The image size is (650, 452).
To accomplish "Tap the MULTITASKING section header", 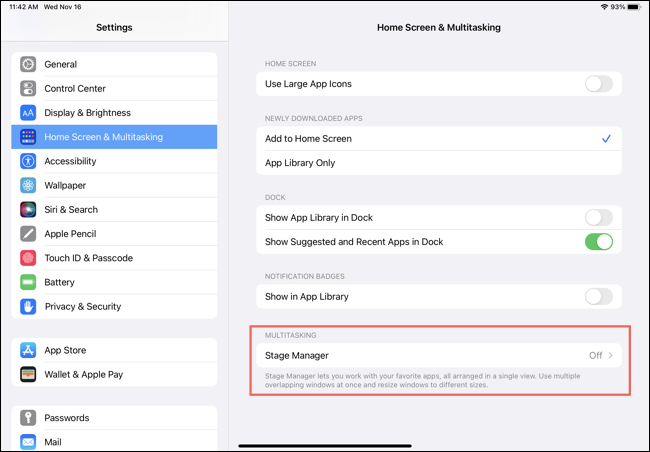I will pyautogui.click(x=291, y=335).
